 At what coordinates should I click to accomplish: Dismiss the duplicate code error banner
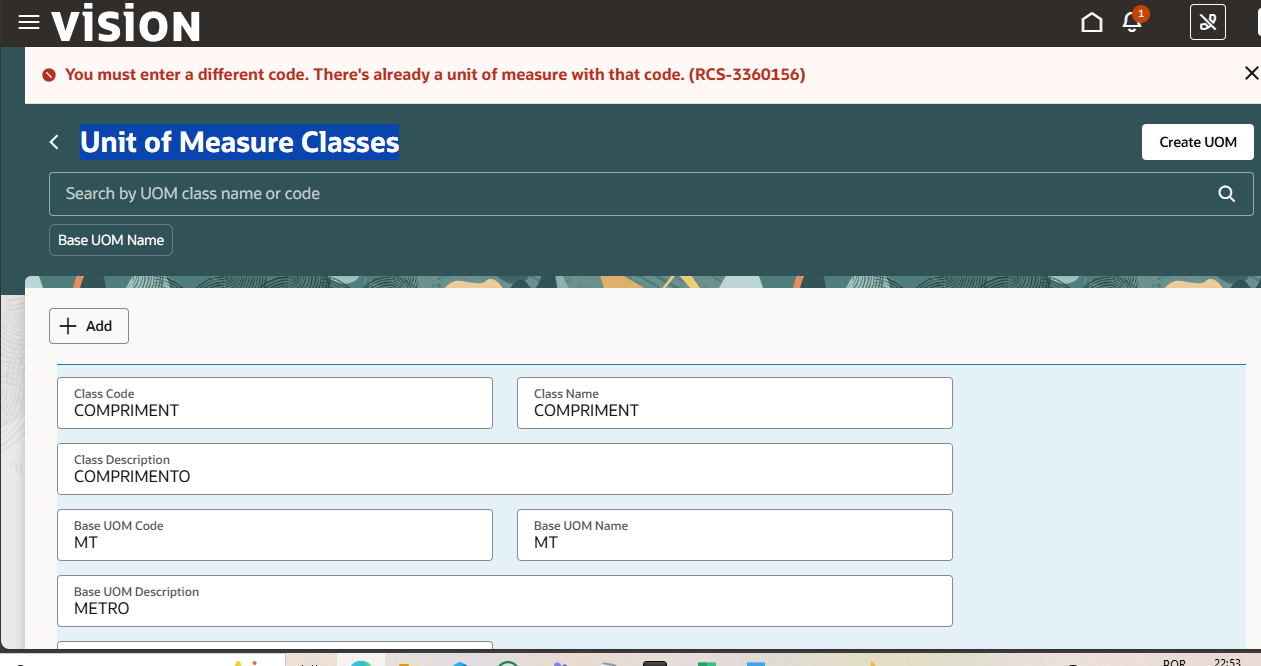(x=1251, y=72)
